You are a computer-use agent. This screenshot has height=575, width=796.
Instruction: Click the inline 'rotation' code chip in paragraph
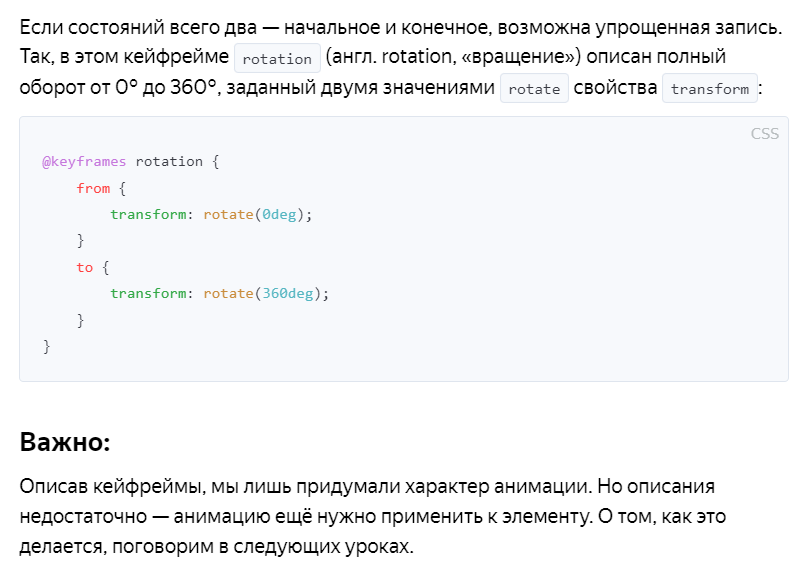pos(277,58)
